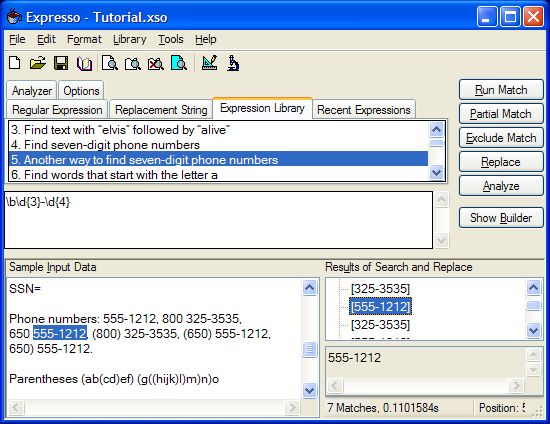Click the Run Match button
The height and width of the screenshot is (424, 550).
click(x=501, y=90)
